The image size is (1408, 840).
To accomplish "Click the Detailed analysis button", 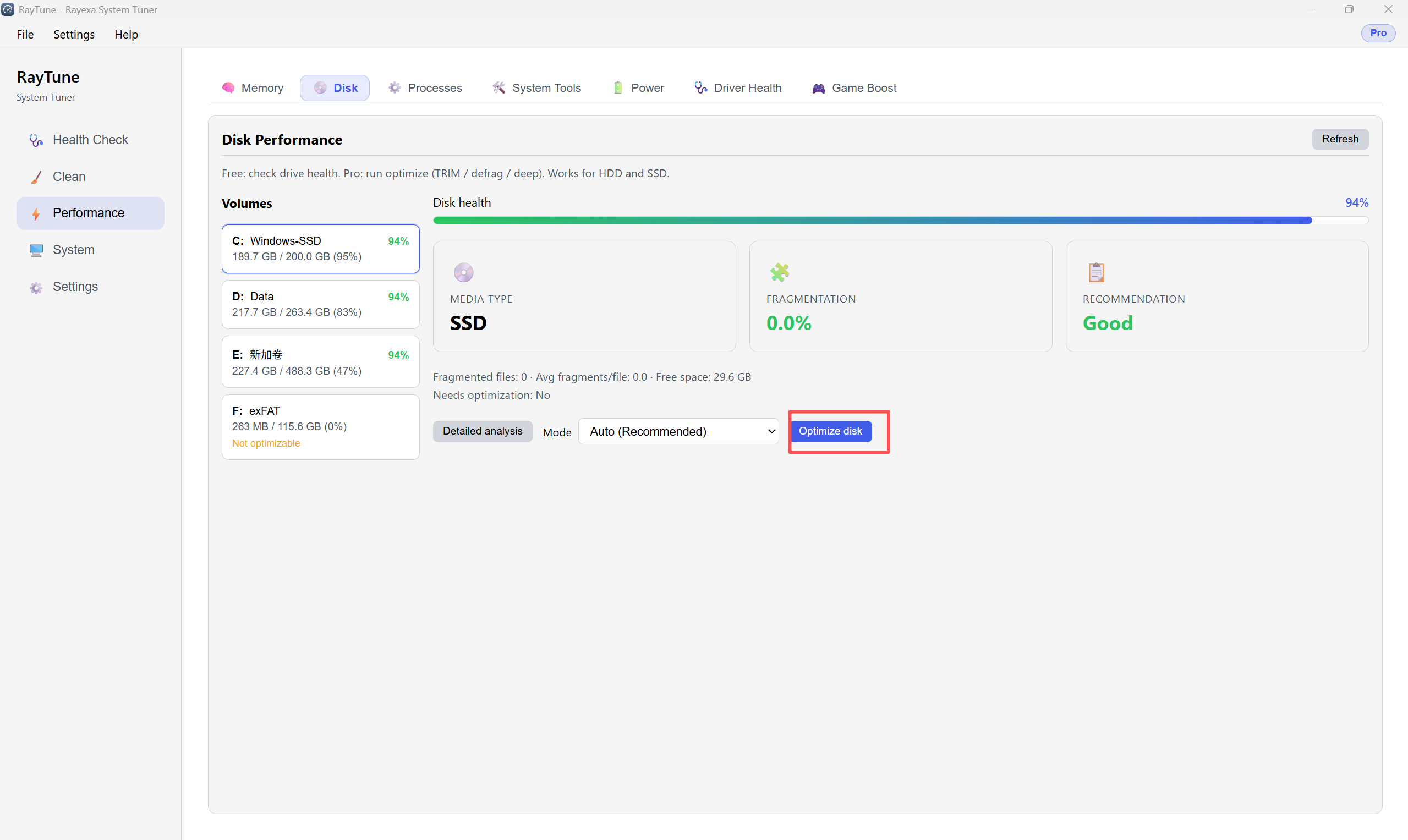I will (483, 431).
